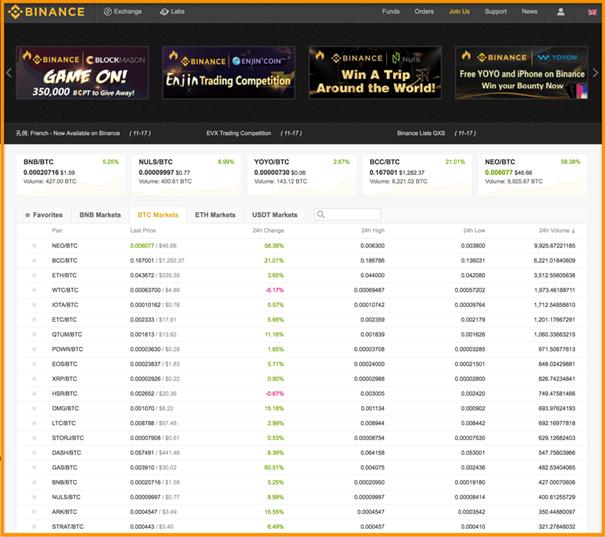Open the ARK/BTC pair
The image size is (605, 537).
[x=64, y=512]
